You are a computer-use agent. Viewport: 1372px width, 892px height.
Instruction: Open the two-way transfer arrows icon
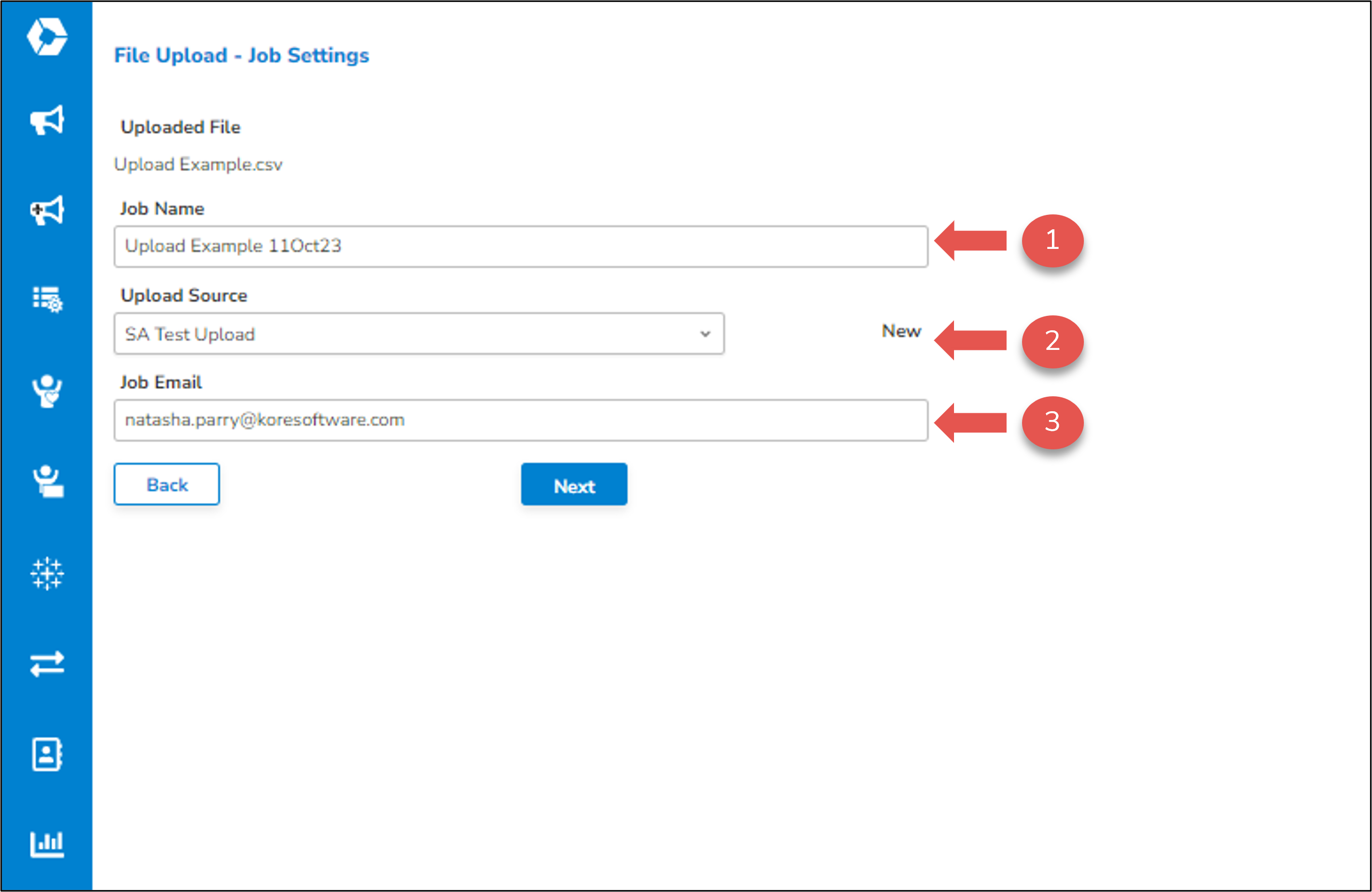coord(47,664)
